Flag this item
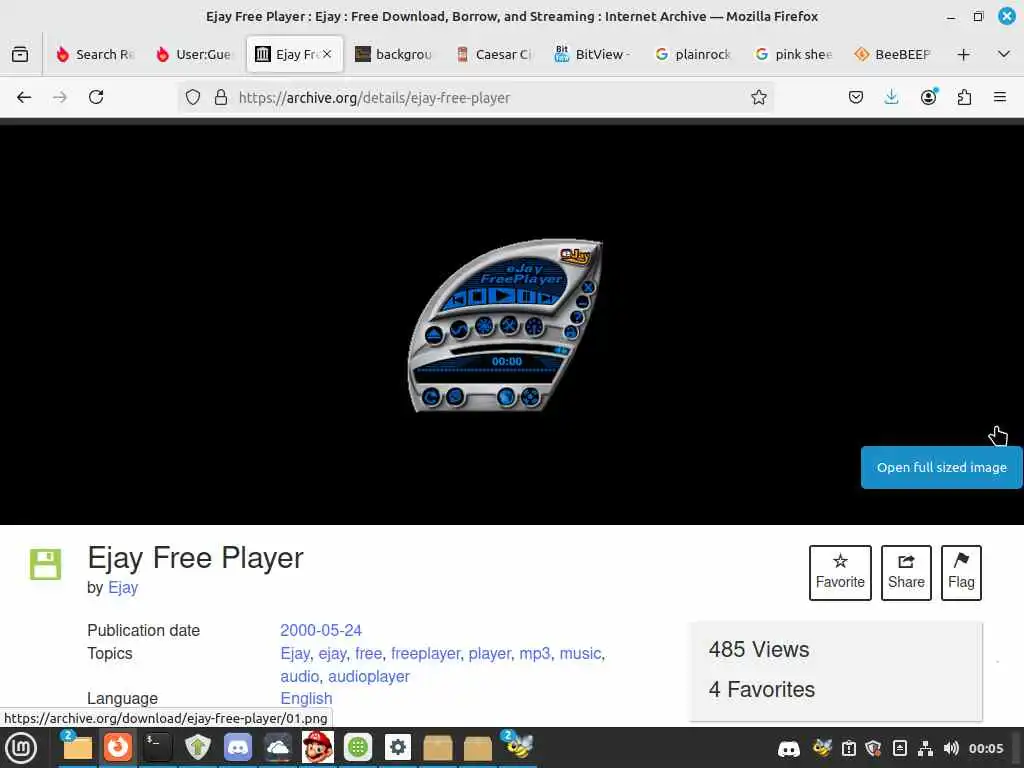This screenshot has height=768, width=1024. tap(961, 573)
